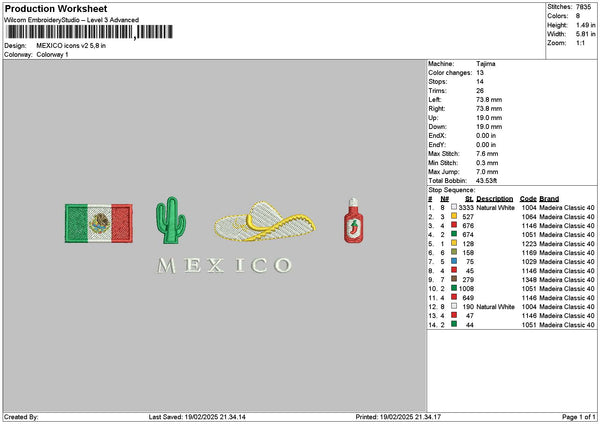The image size is (600, 424).
Task: Click the 'Brand' column header
Action: click(x=549, y=199)
